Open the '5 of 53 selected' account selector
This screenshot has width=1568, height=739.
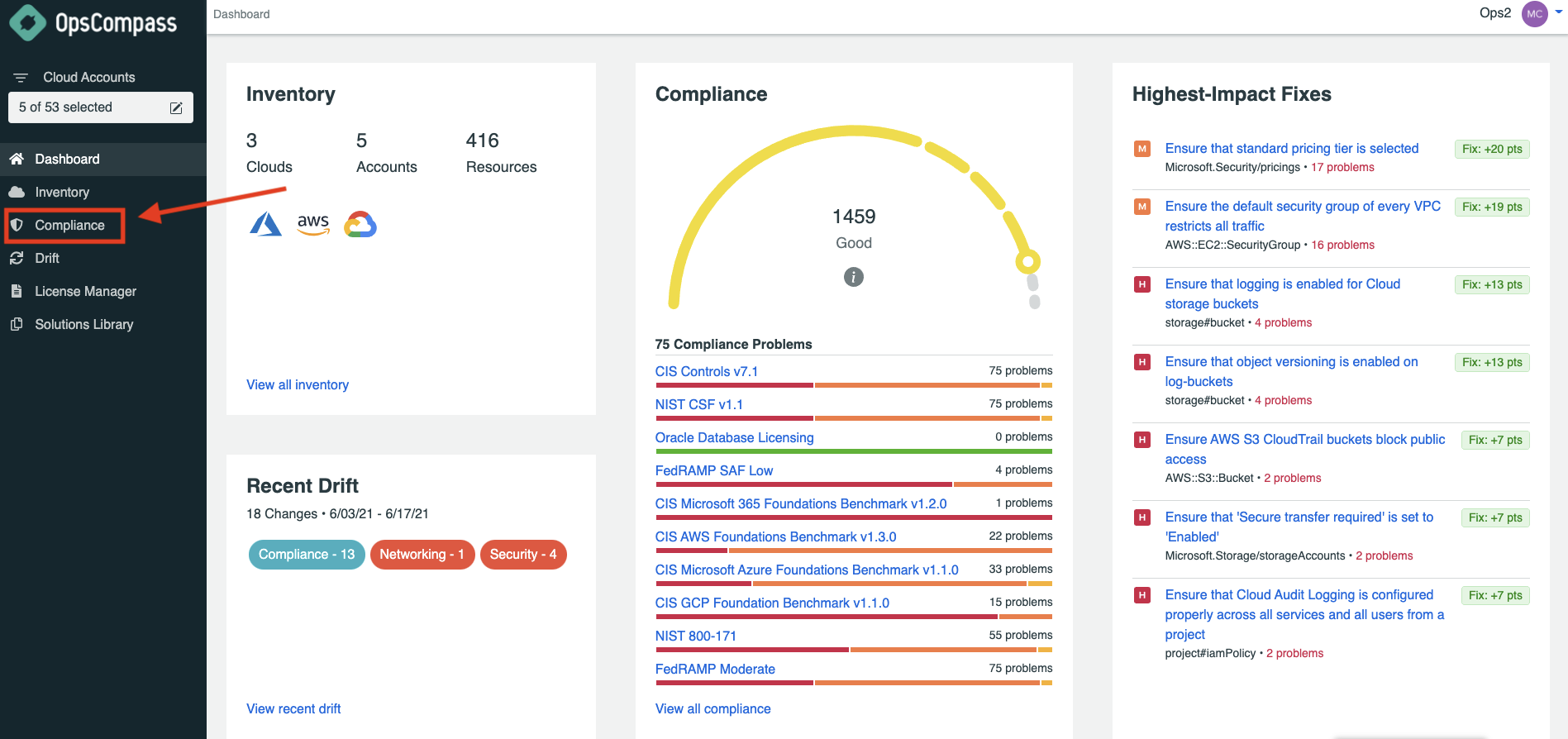(x=101, y=107)
